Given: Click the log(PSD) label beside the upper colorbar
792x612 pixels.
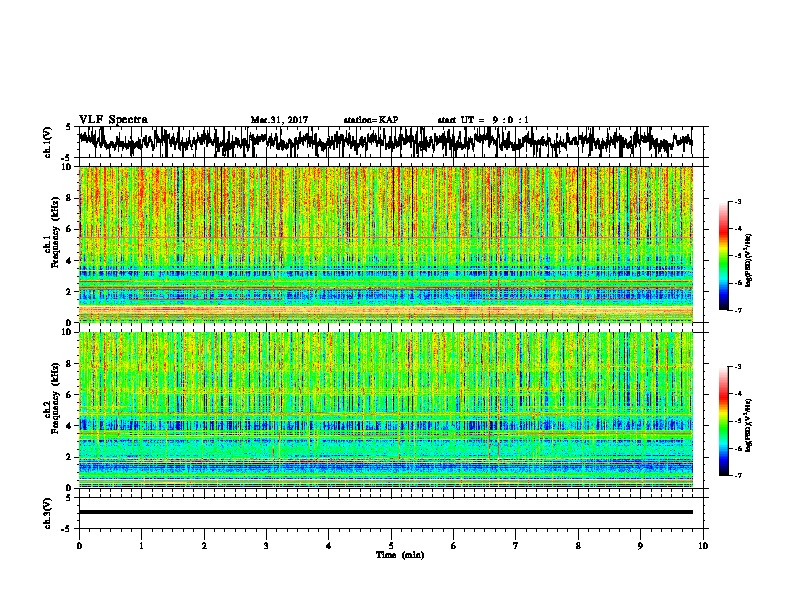Looking at the screenshot, I should 748,260.
